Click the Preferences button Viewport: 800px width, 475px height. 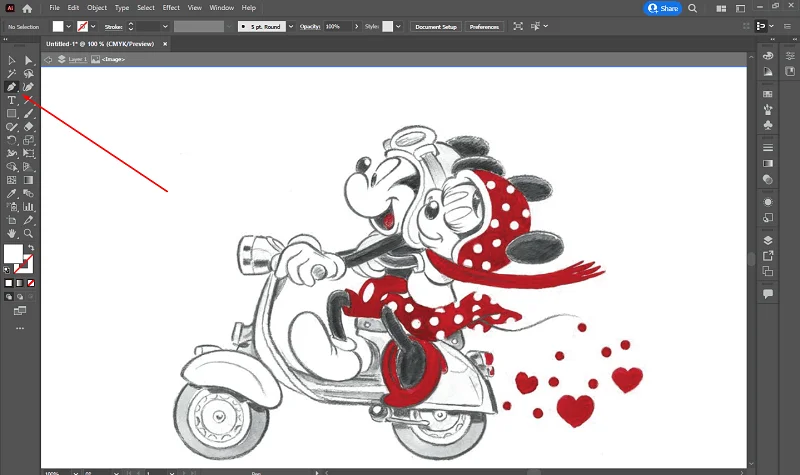coord(484,27)
